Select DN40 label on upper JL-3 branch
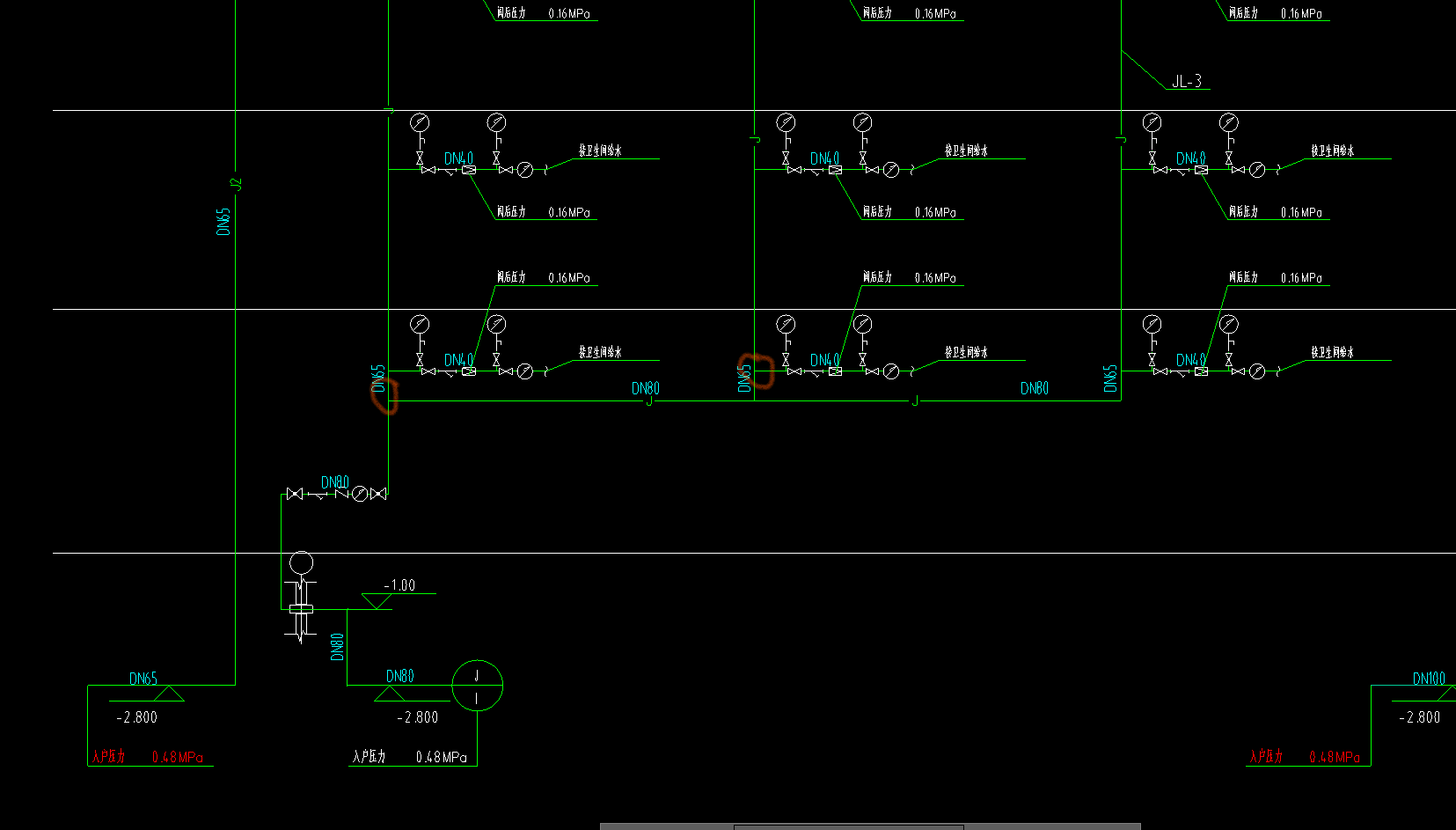Screen dimensions: 1456x830 click(1191, 158)
